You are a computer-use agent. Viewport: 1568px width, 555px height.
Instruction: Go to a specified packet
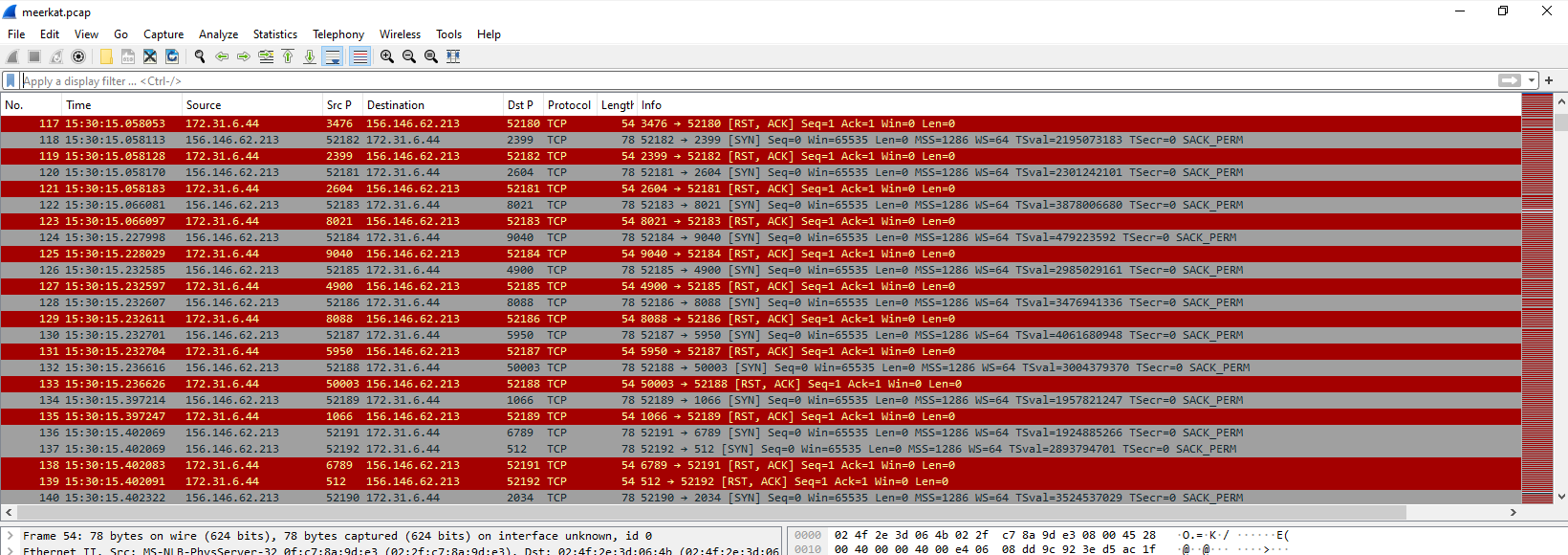266,56
